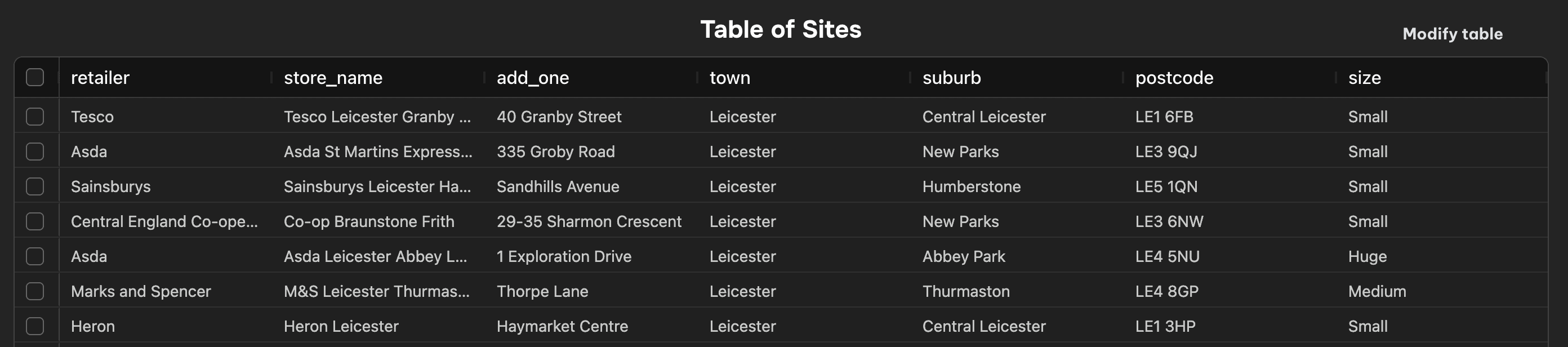Check the Heron row checkbox
This screenshot has width=1568, height=347.
(x=35, y=326)
